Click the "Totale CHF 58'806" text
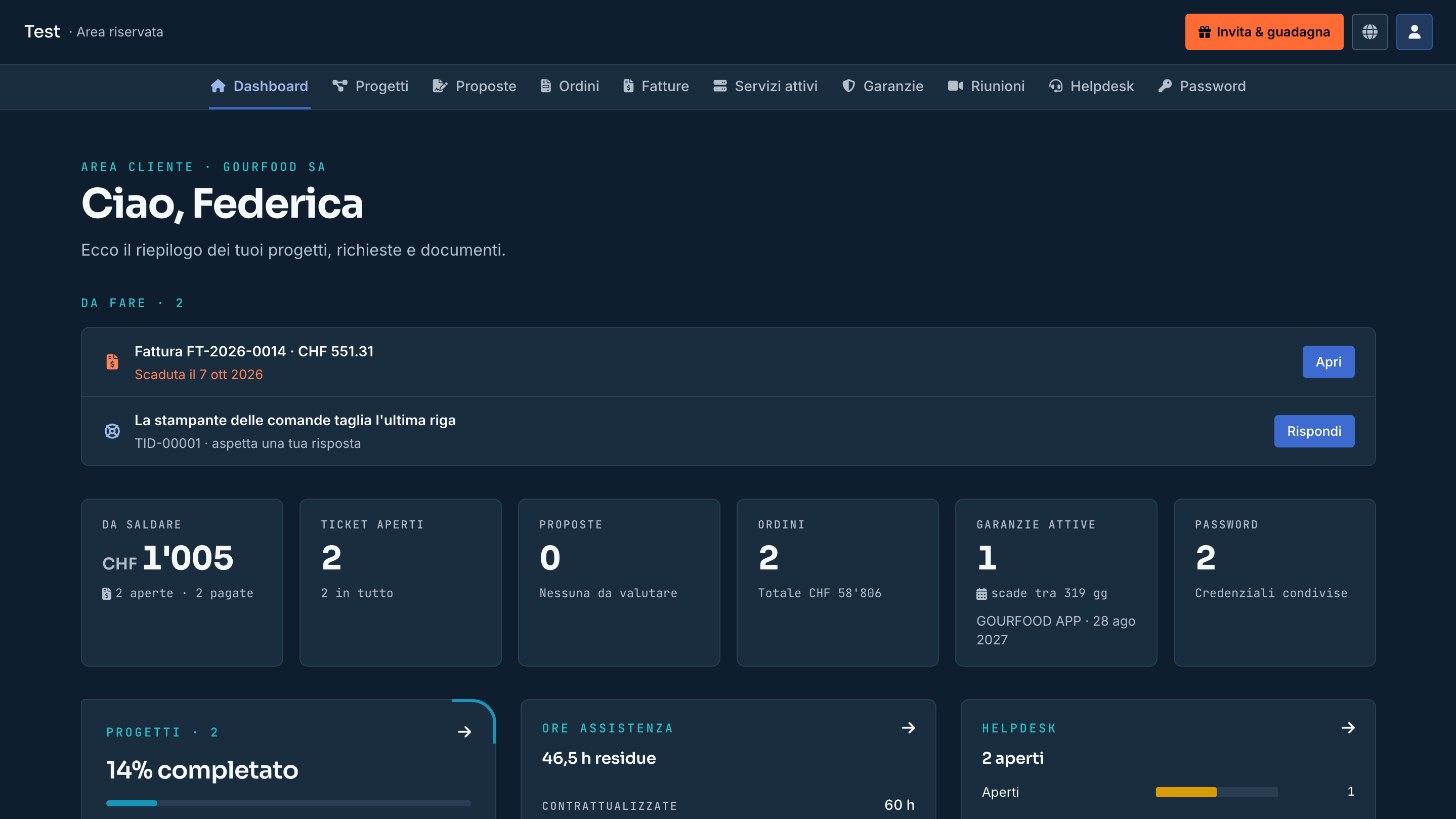This screenshot has height=819, width=1456. tap(820, 593)
